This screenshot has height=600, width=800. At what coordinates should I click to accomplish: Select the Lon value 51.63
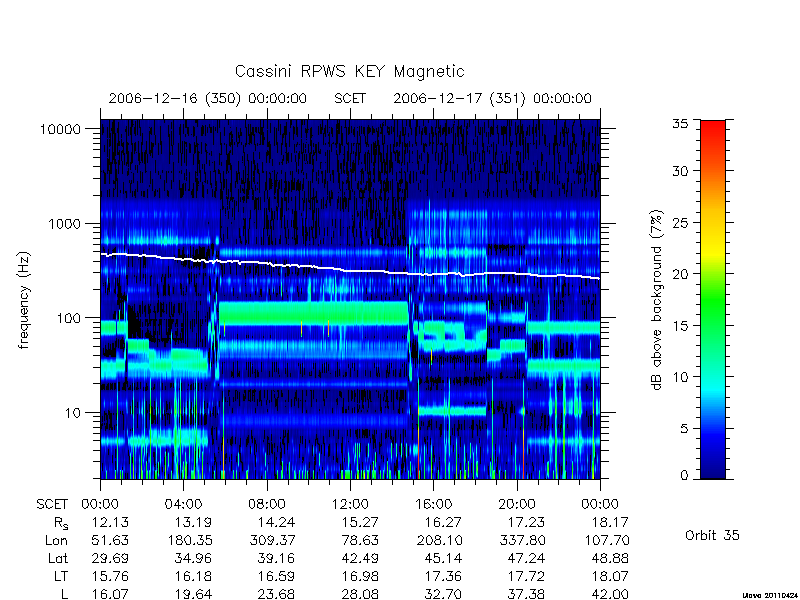pos(110,540)
